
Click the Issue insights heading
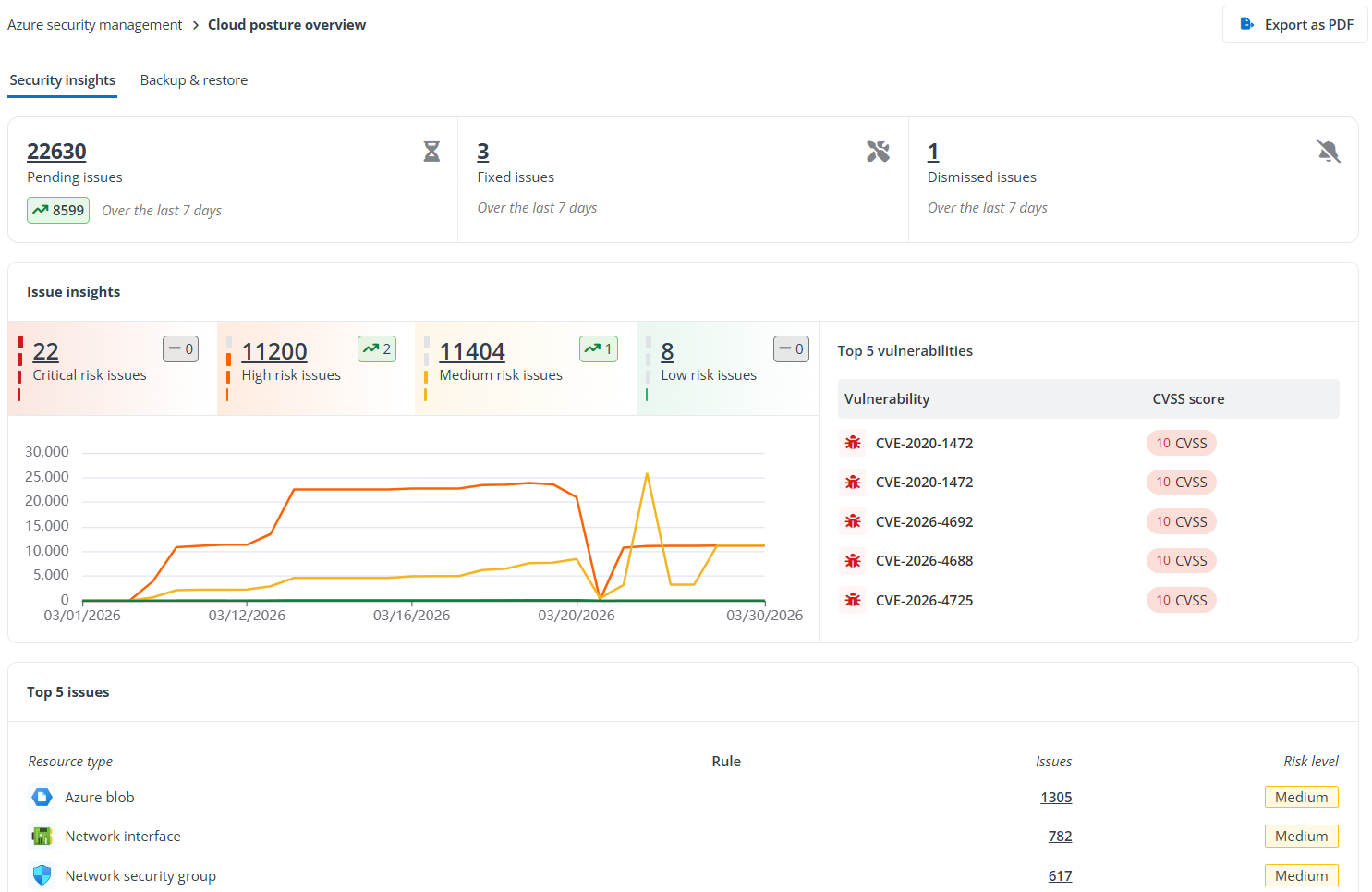pyautogui.click(x=74, y=292)
